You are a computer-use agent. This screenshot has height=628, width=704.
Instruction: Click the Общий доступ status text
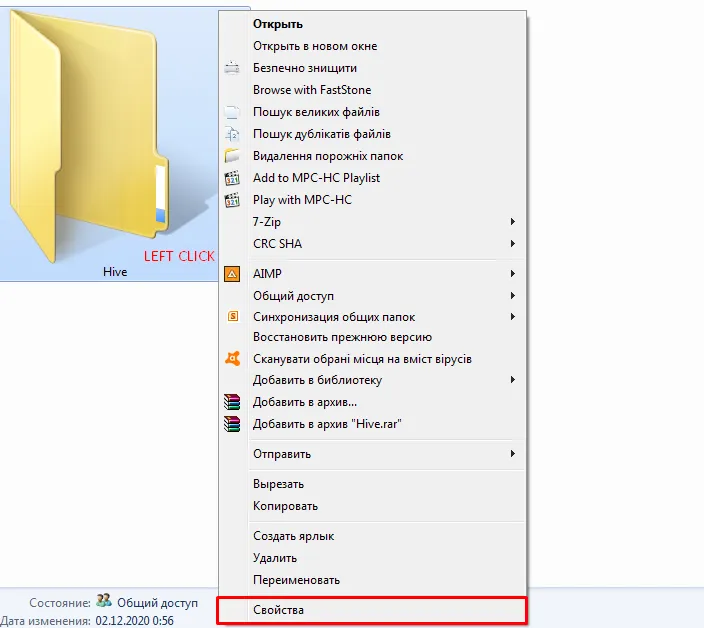[157, 603]
